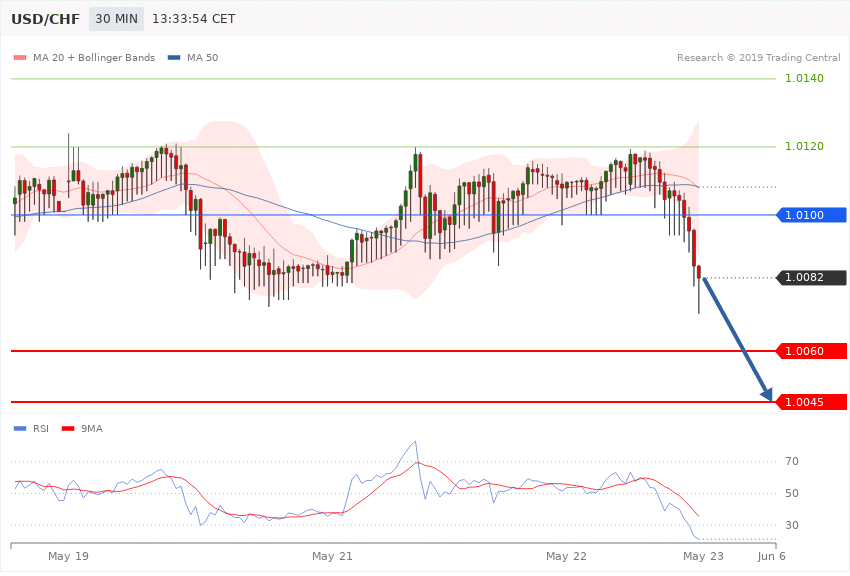This screenshot has width=850, height=576.
Task: Click the RSI legend label
Action: click(41, 429)
